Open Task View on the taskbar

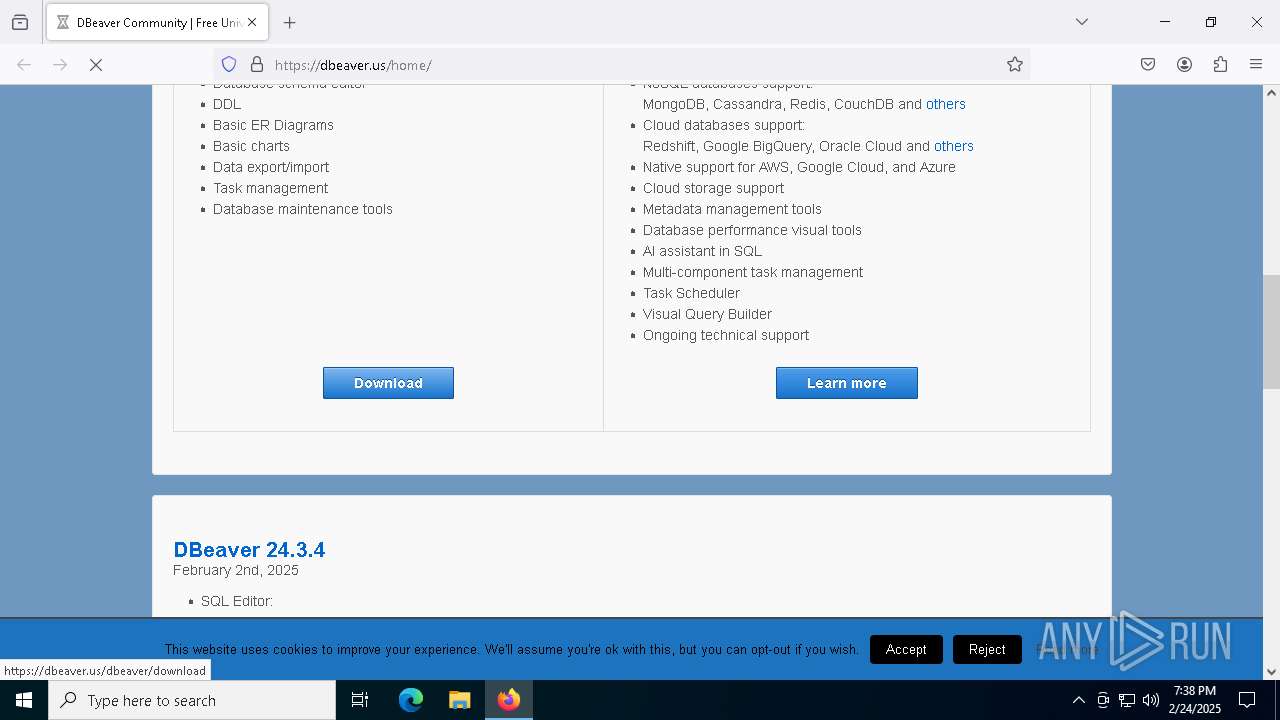coord(360,700)
